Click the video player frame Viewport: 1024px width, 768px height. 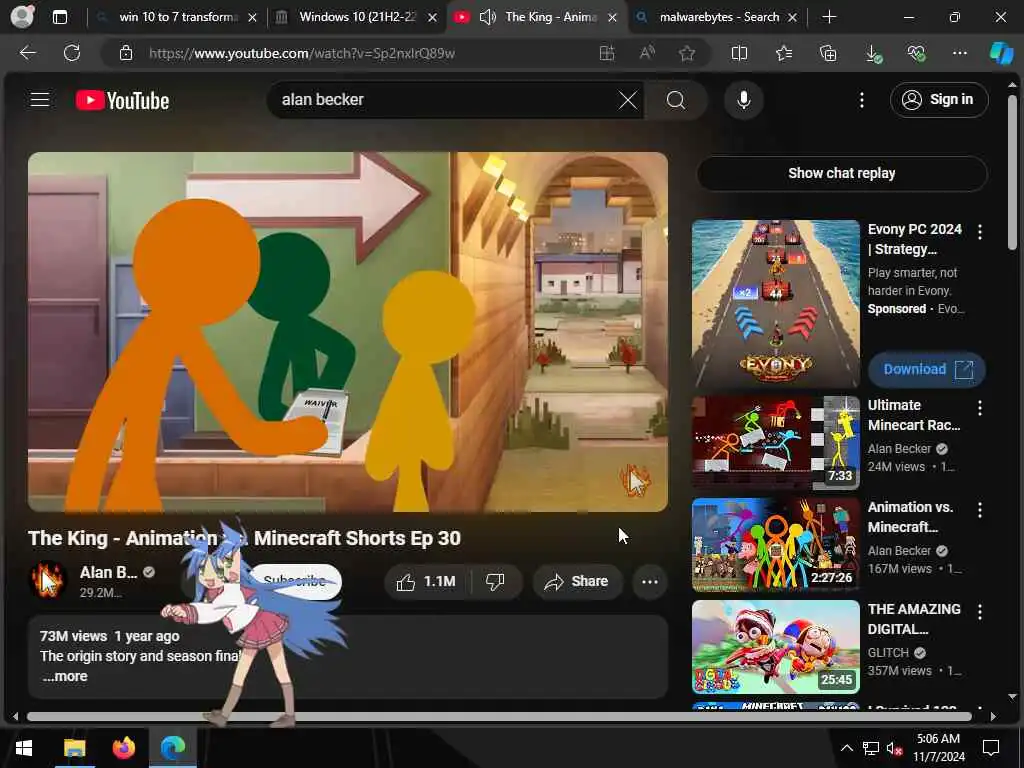click(x=347, y=332)
